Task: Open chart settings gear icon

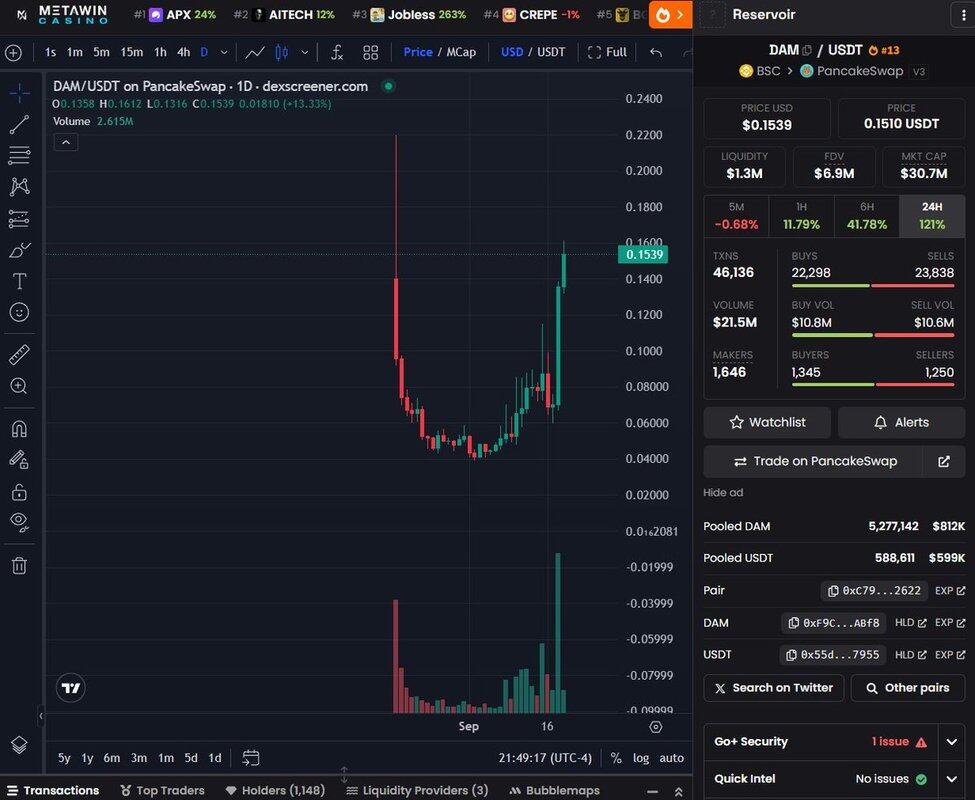Action: (x=655, y=727)
